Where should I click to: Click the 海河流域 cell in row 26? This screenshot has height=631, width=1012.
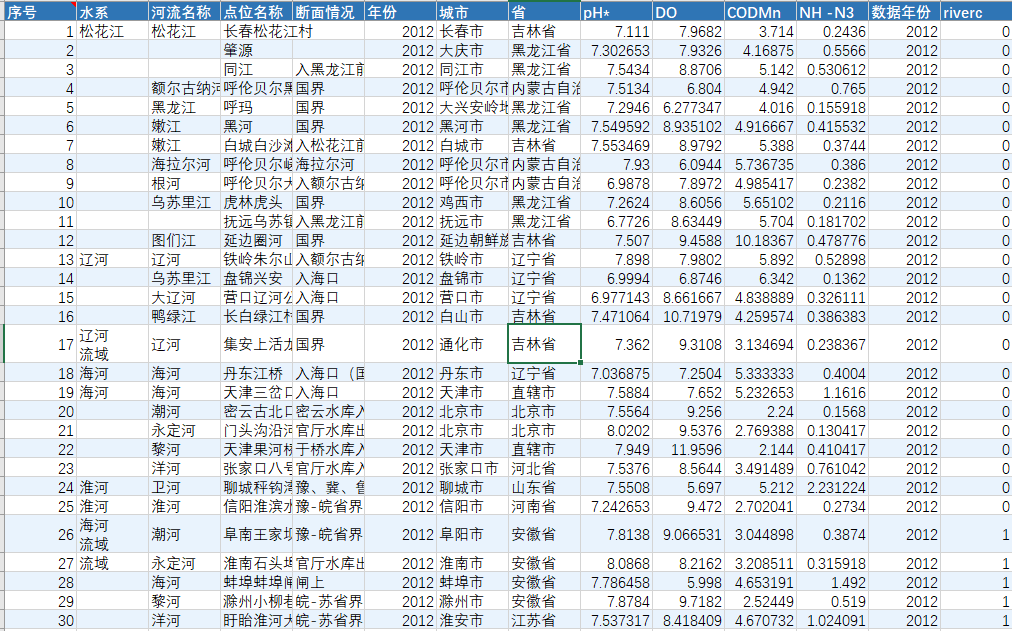coord(112,534)
